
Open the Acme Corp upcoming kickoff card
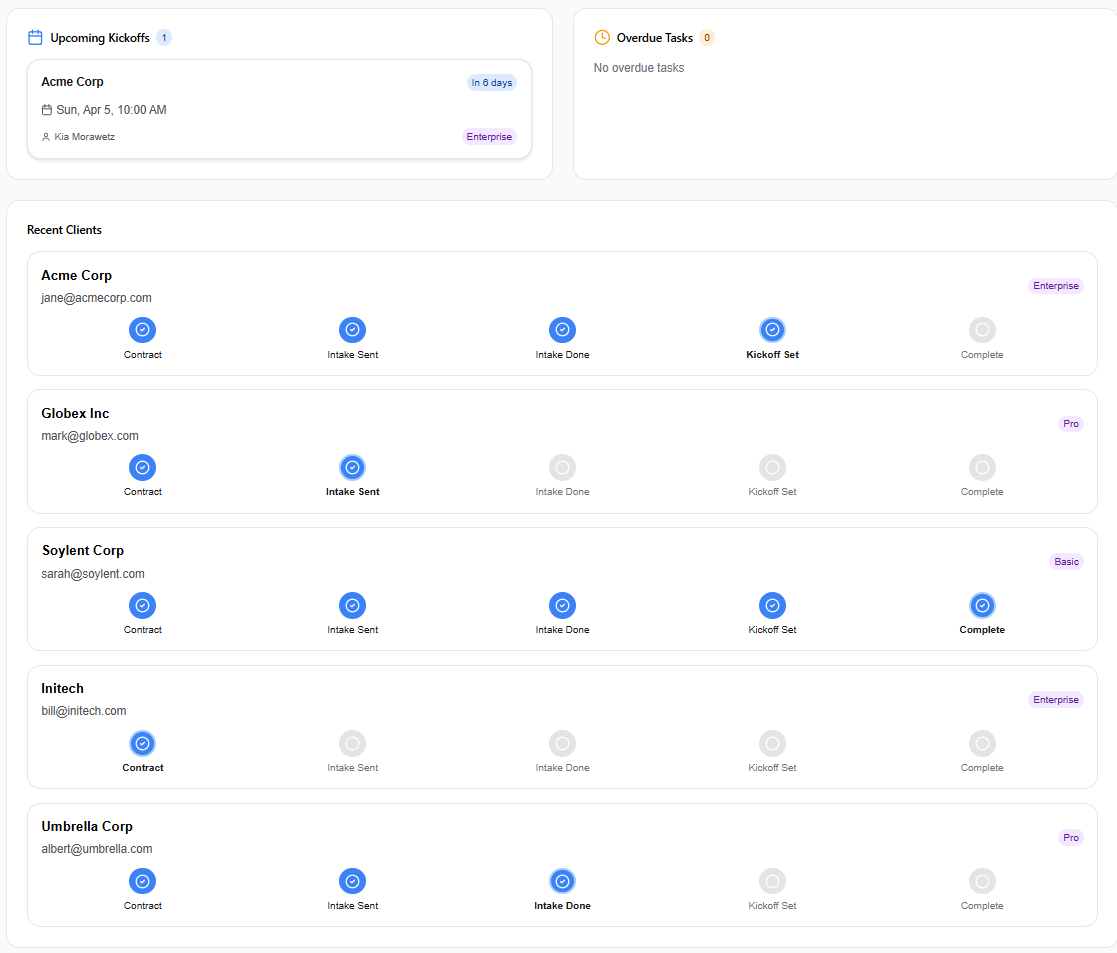coord(280,107)
